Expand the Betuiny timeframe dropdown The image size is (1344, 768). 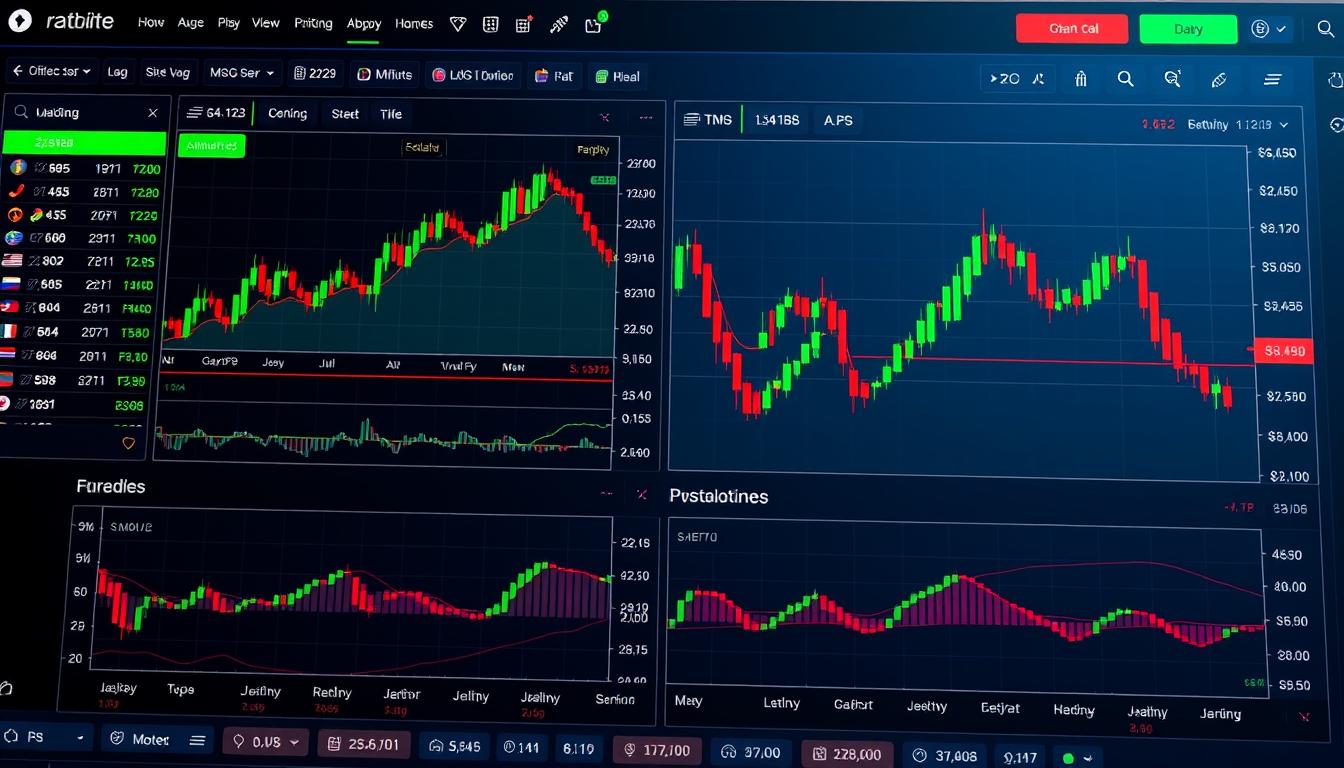coord(1238,125)
